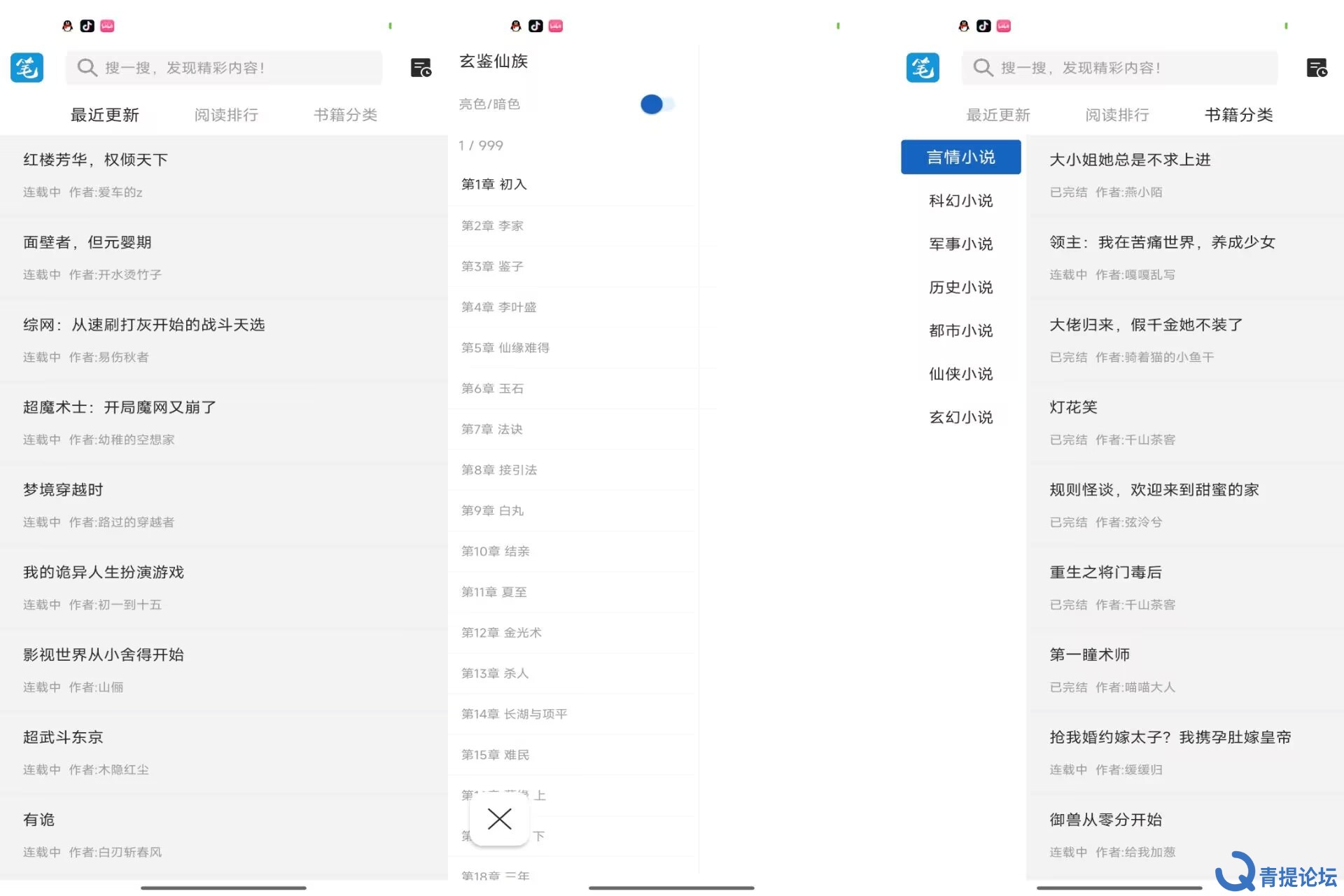Screen dimensions: 1344x896
Task: Select the 言情小说 category button
Action: (960, 157)
